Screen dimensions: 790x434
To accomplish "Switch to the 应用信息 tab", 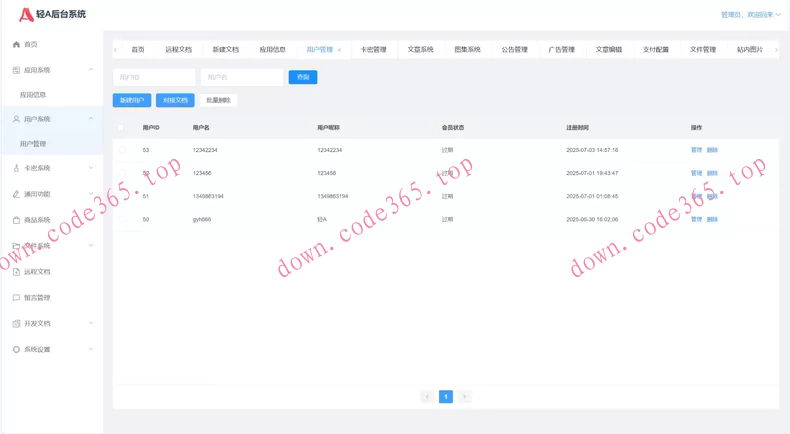I will [273, 49].
